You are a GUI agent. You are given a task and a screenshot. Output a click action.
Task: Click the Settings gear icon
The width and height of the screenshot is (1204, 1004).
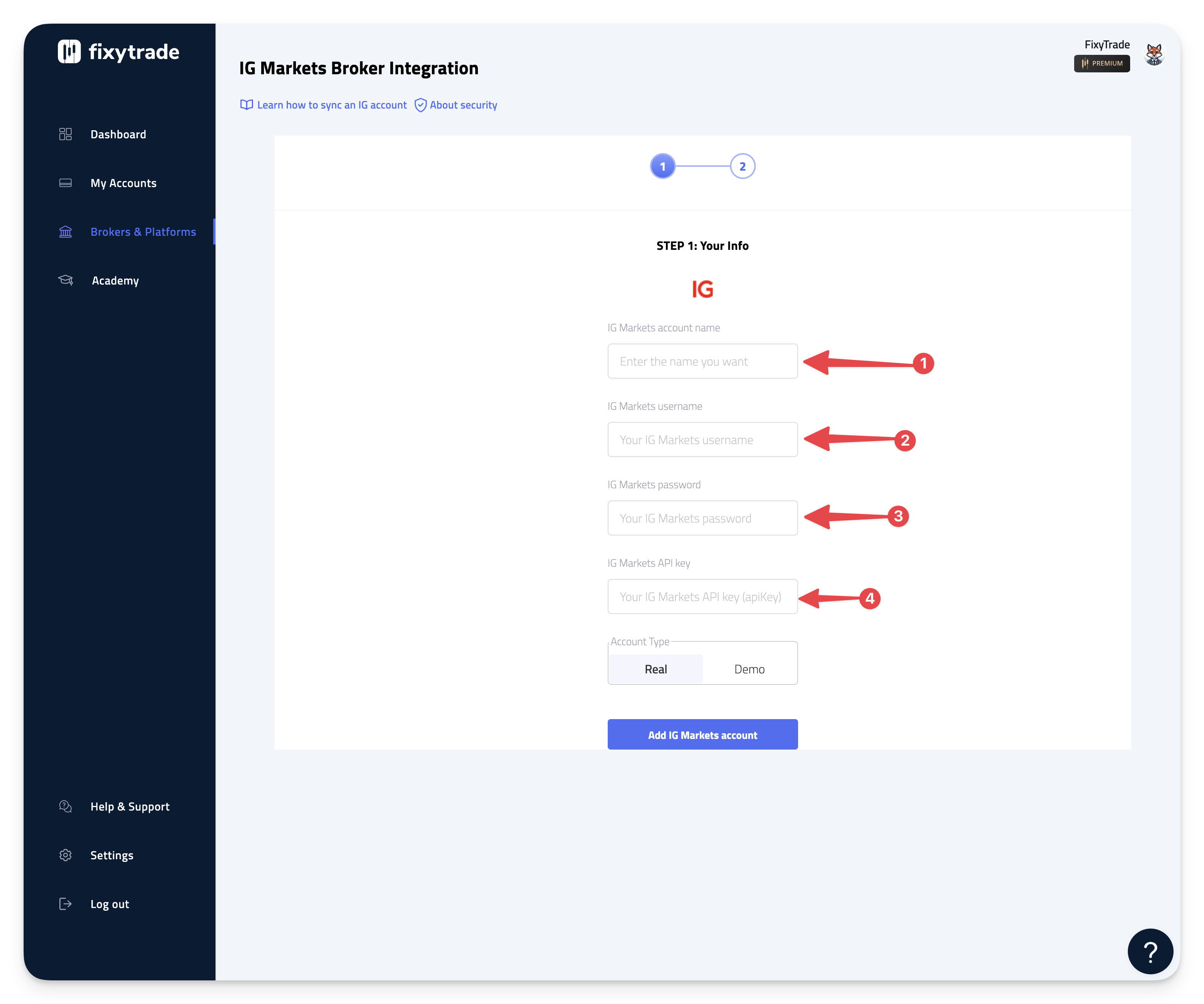(x=65, y=855)
